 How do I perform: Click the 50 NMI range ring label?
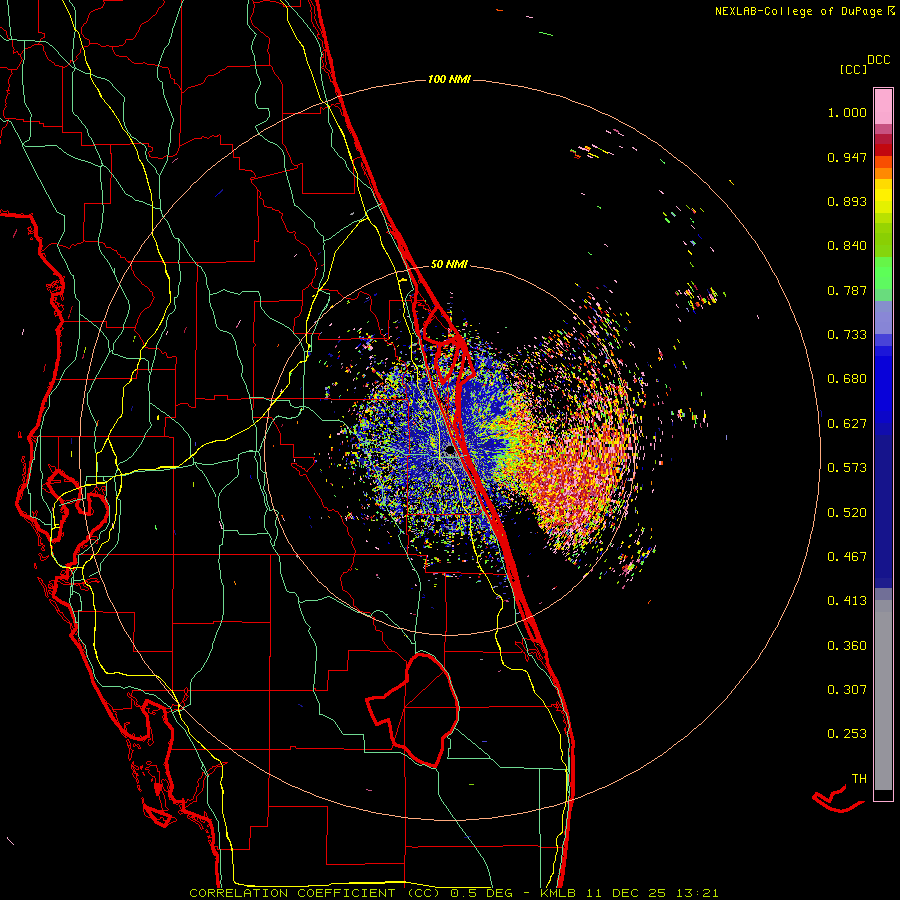tap(449, 264)
